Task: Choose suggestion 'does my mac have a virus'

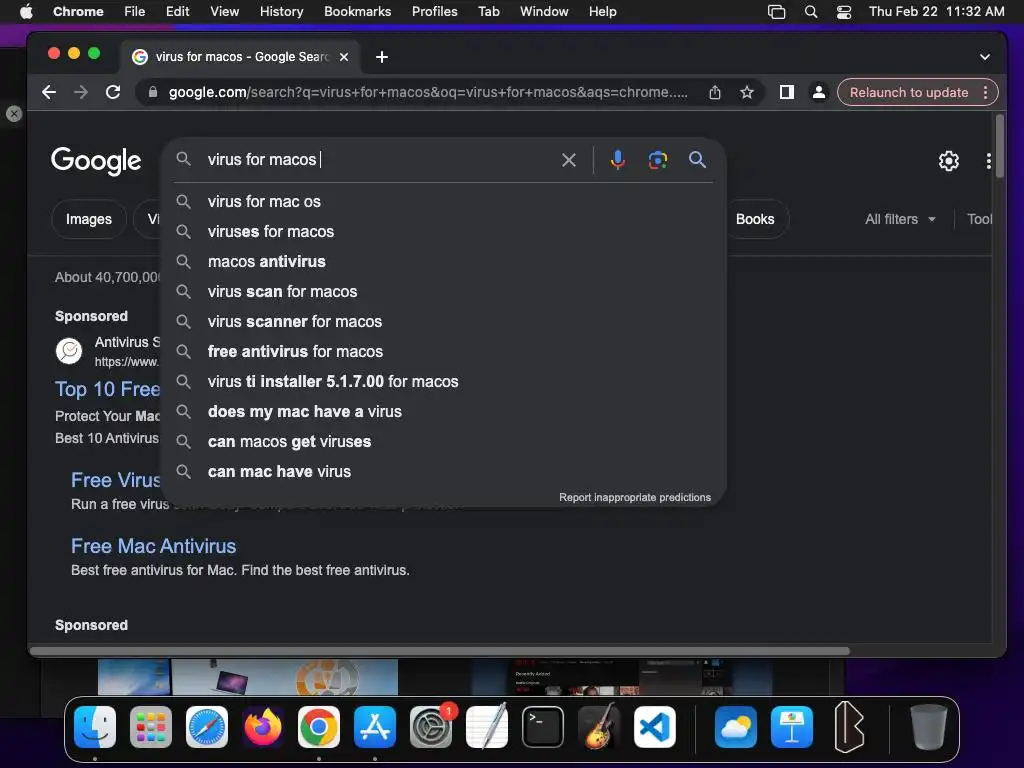Action: tap(444, 412)
